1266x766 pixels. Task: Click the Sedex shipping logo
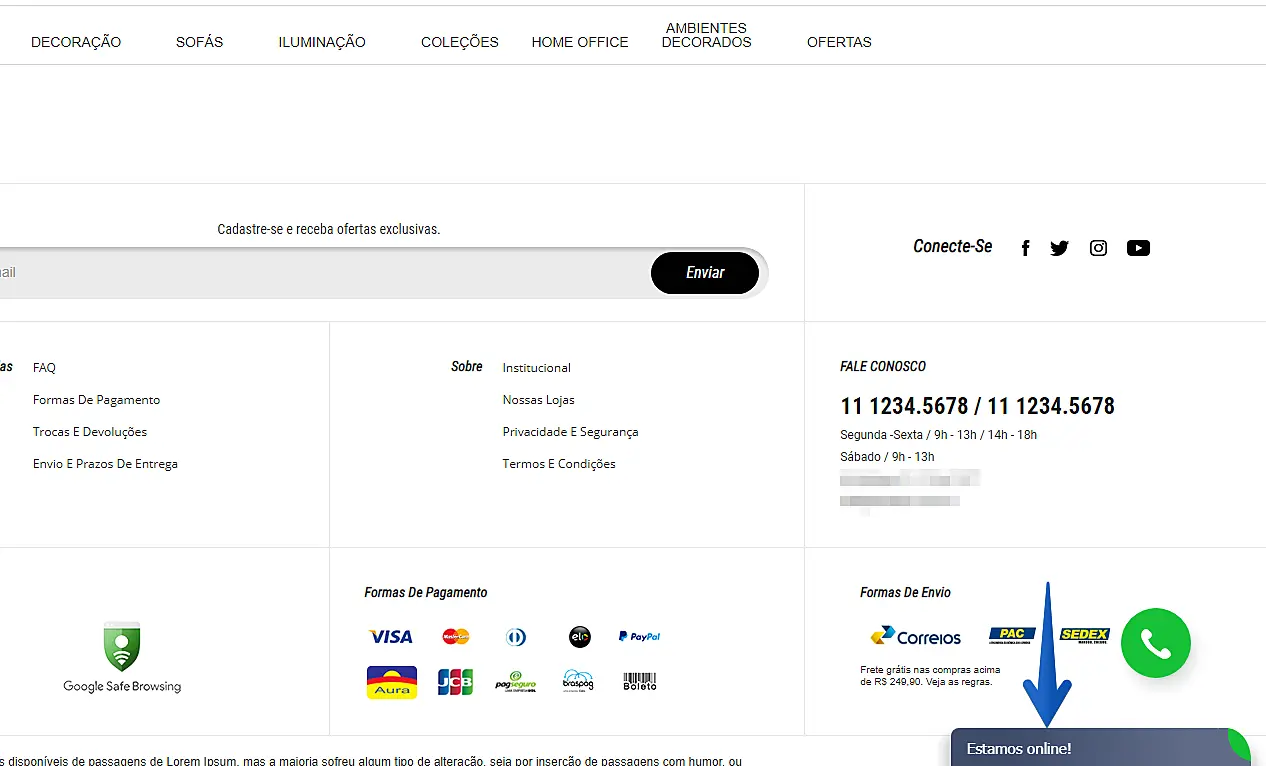(1084, 635)
